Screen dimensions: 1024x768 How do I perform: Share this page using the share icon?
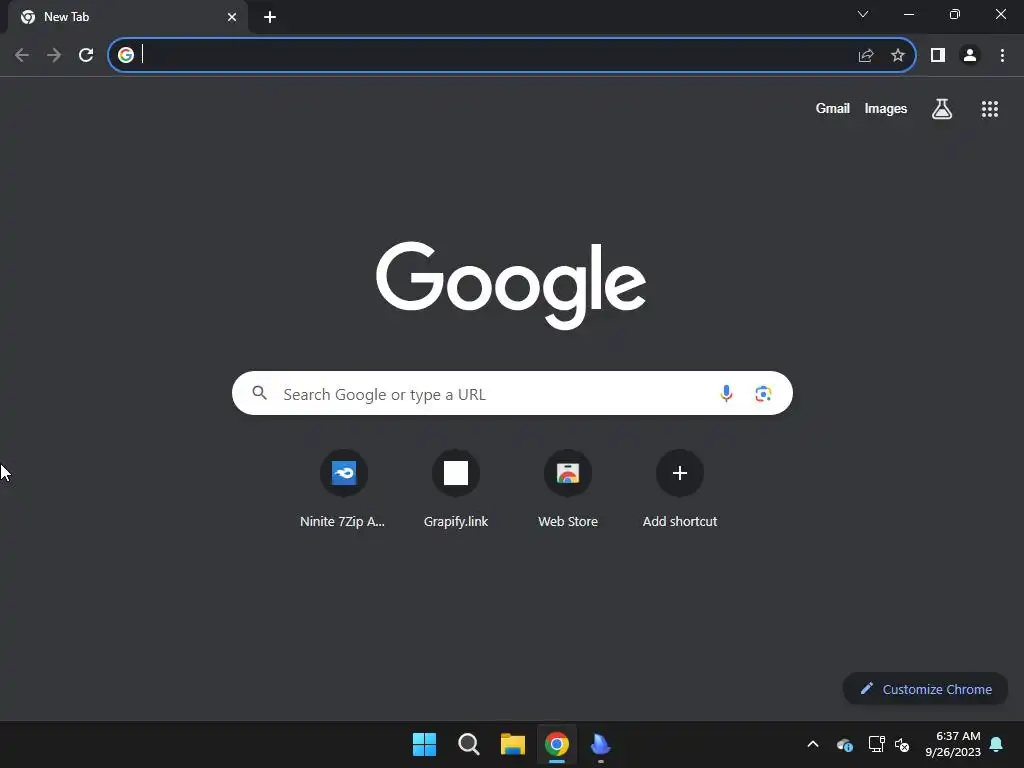pos(866,56)
